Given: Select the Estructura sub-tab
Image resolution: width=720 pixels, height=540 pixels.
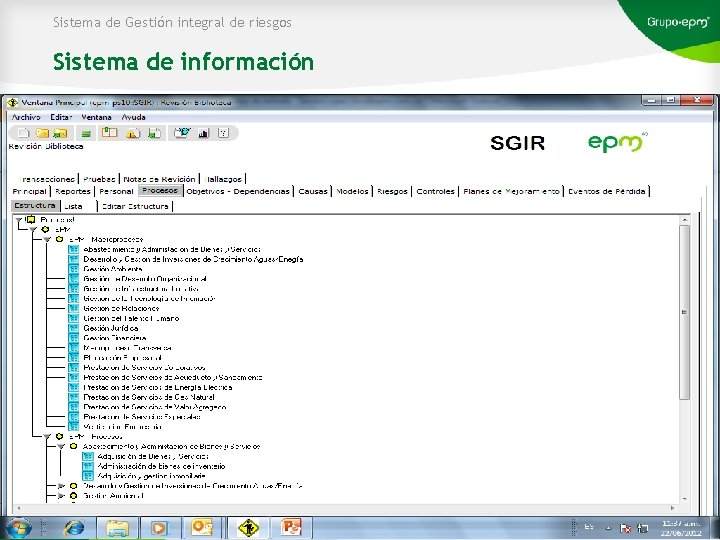Looking at the screenshot, I should coord(35,206).
